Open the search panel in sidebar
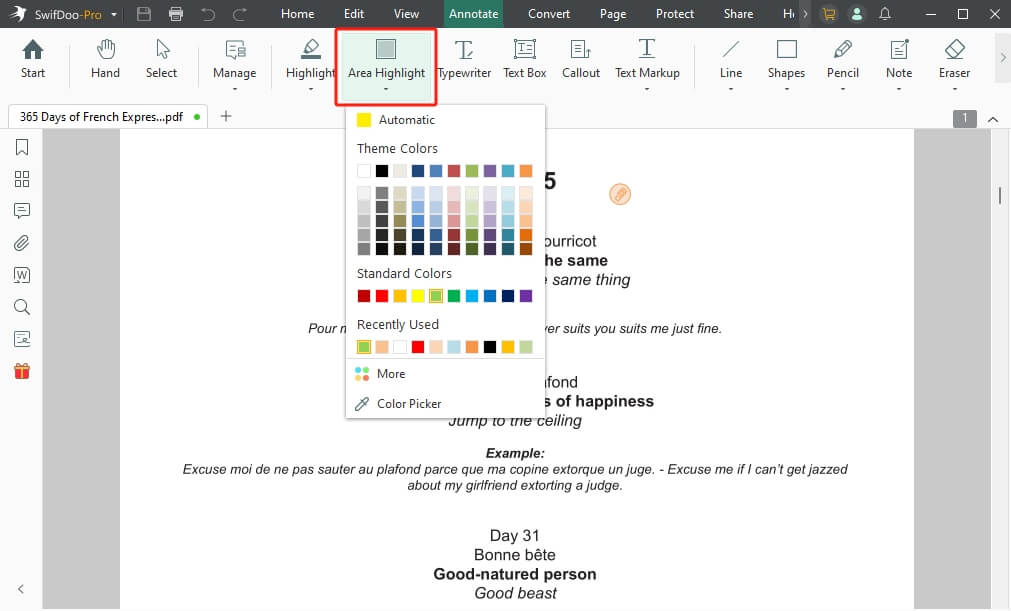This screenshot has height=611, width=1011. point(22,307)
